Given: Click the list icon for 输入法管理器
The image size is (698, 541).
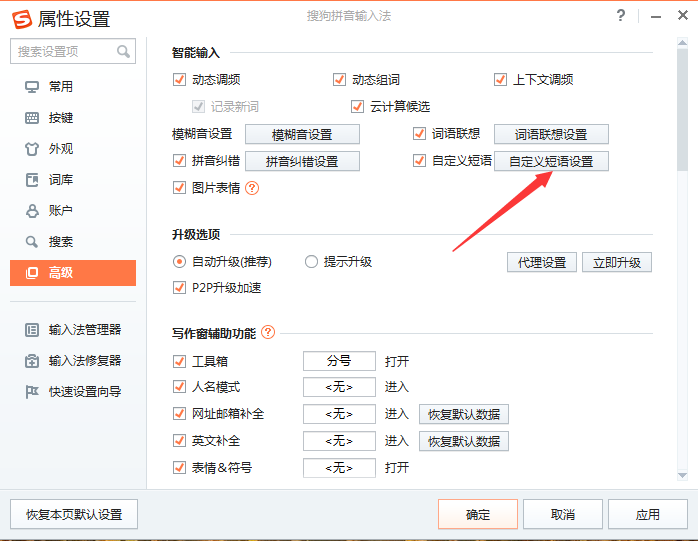Looking at the screenshot, I should coord(32,330).
